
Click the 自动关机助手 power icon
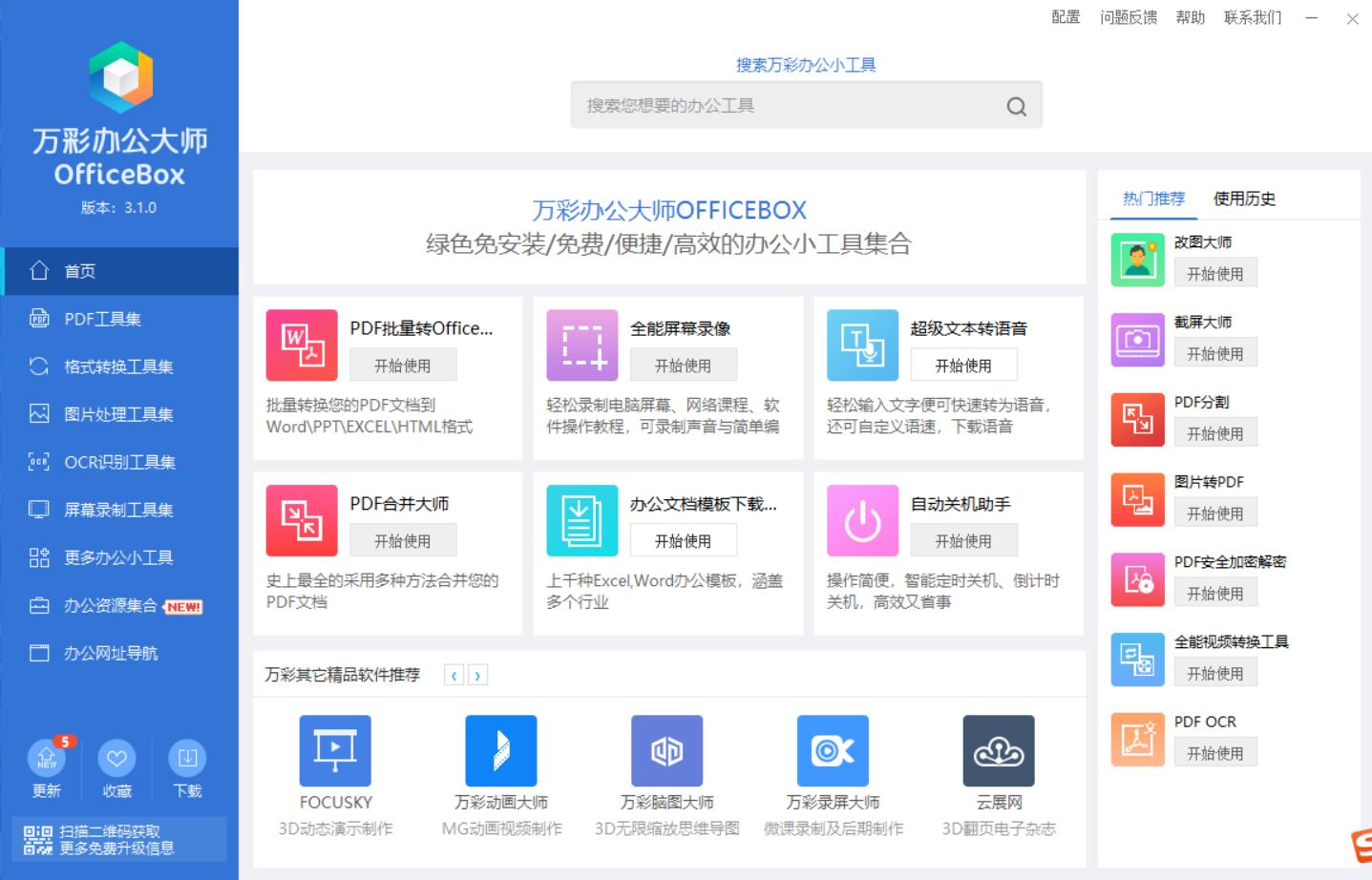point(862,520)
